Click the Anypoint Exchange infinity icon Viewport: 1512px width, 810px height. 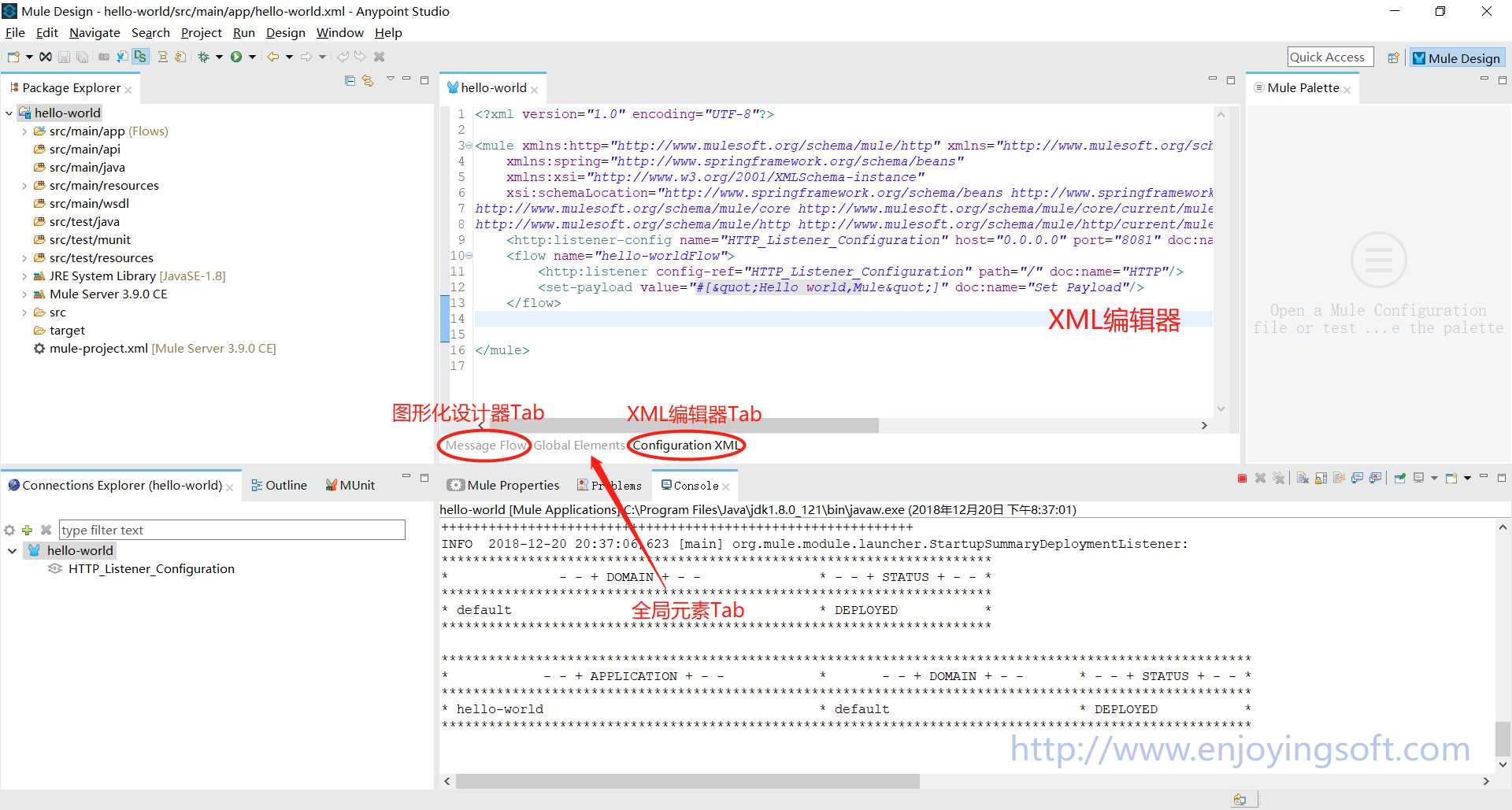(x=46, y=57)
